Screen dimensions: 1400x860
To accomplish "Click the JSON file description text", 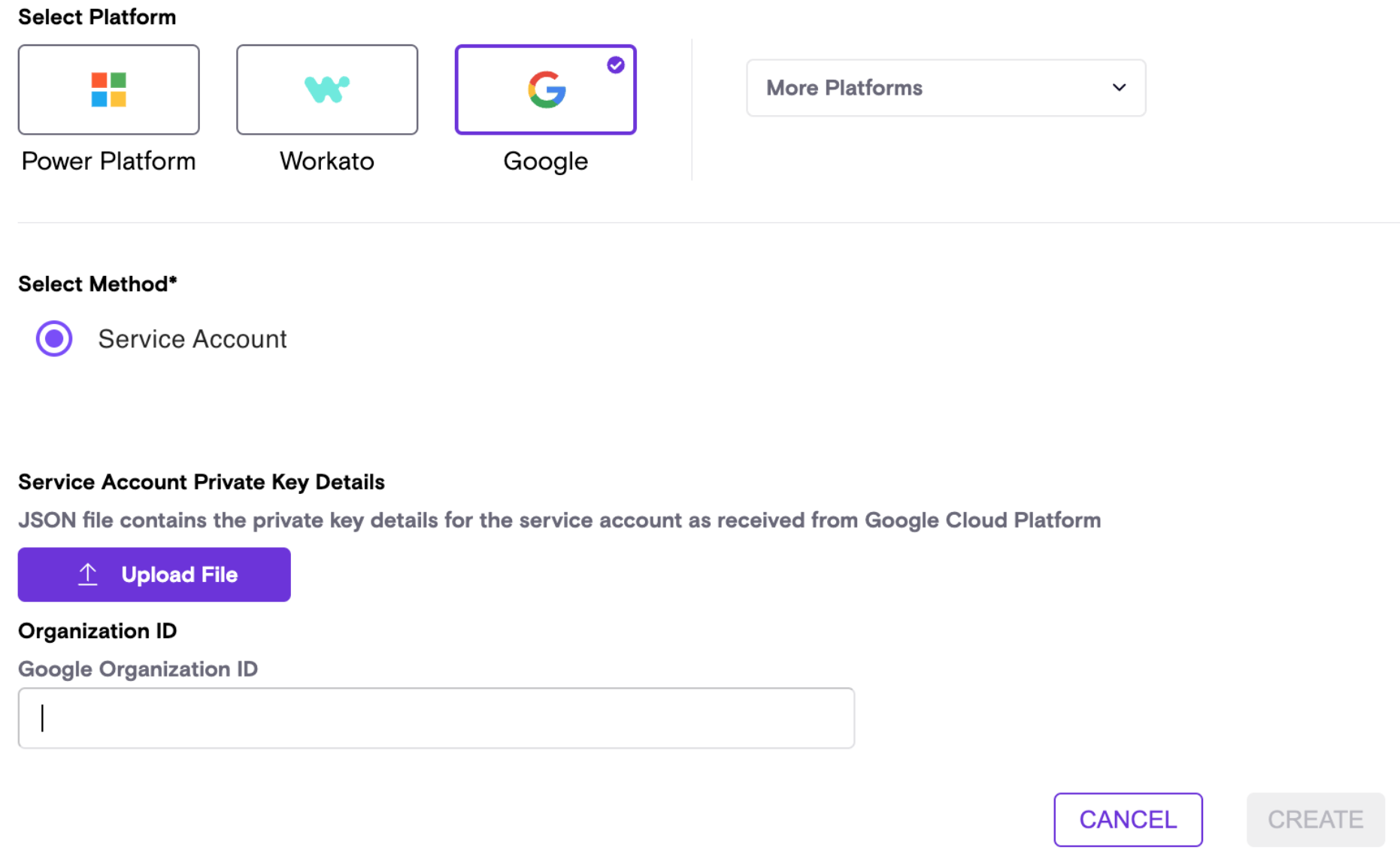I will tap(559, 520).
